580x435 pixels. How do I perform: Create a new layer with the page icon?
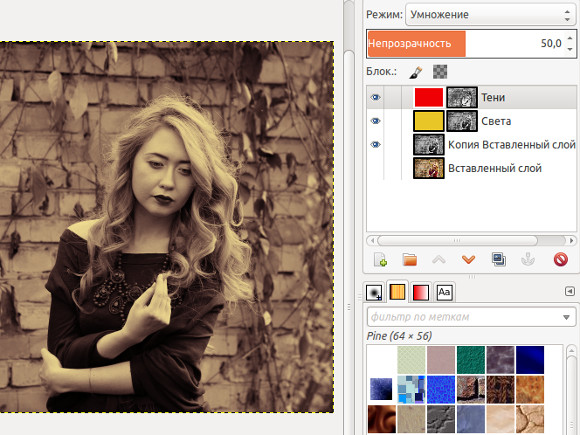click(x=381, y=260)
